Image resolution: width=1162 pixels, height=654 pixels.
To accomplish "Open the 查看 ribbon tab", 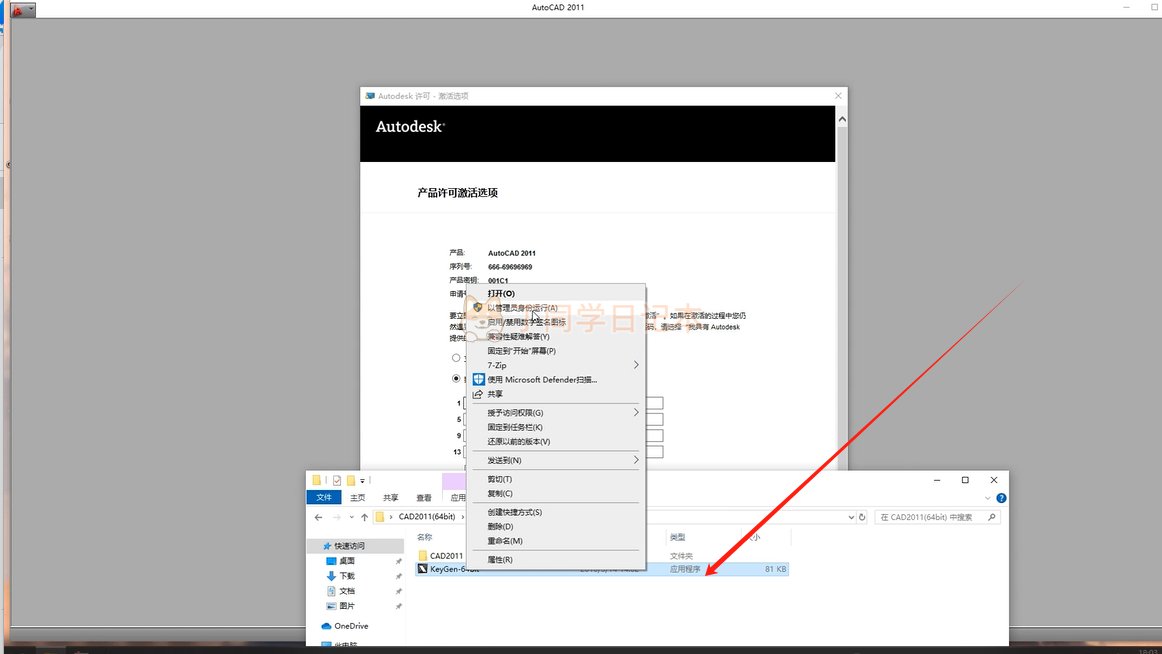I will [x=424, y=498].
